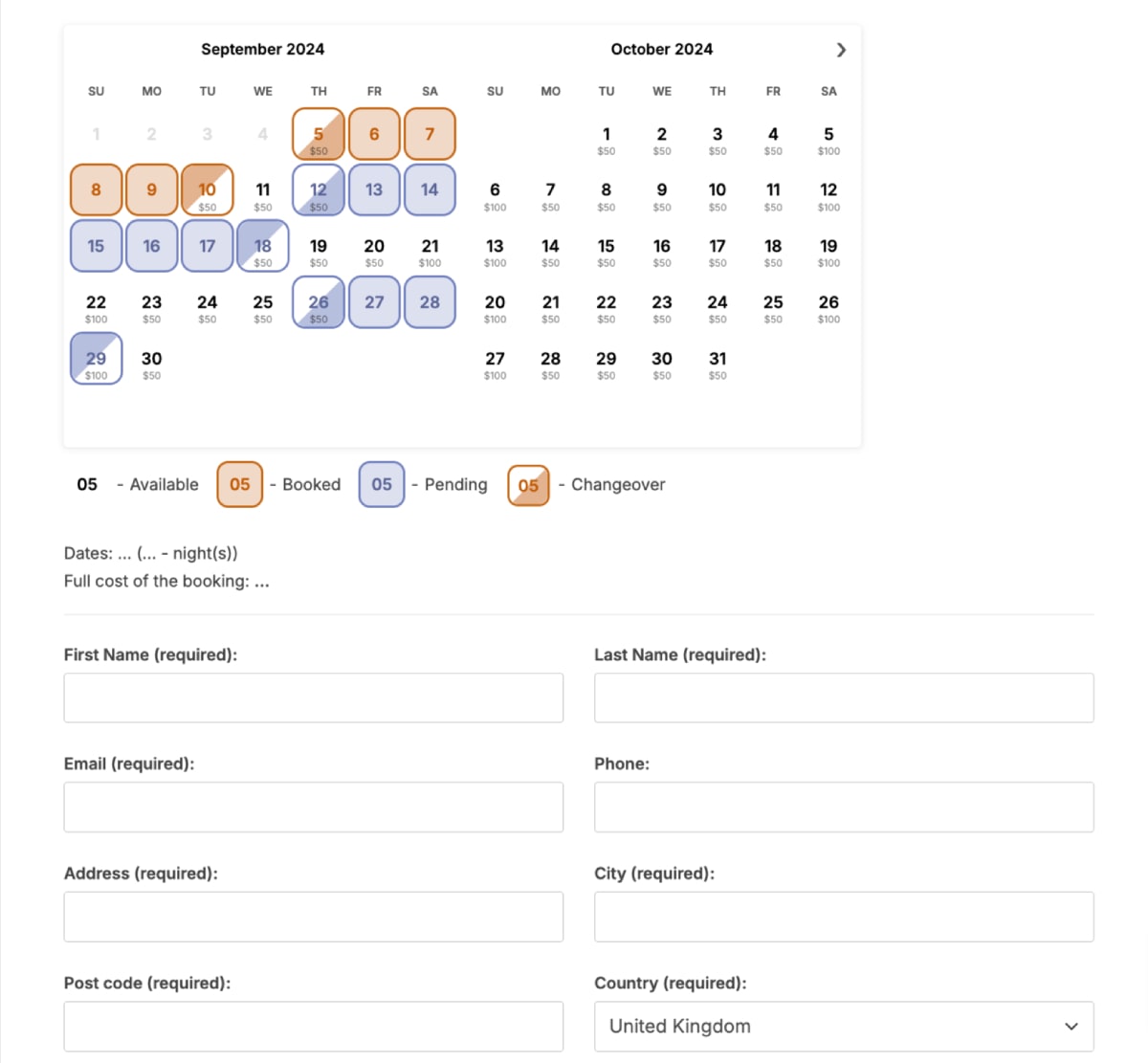This screenshot has width=1148, height=1063.
Task: Select October 20 priced at $100
Action: tap(495, 308)
